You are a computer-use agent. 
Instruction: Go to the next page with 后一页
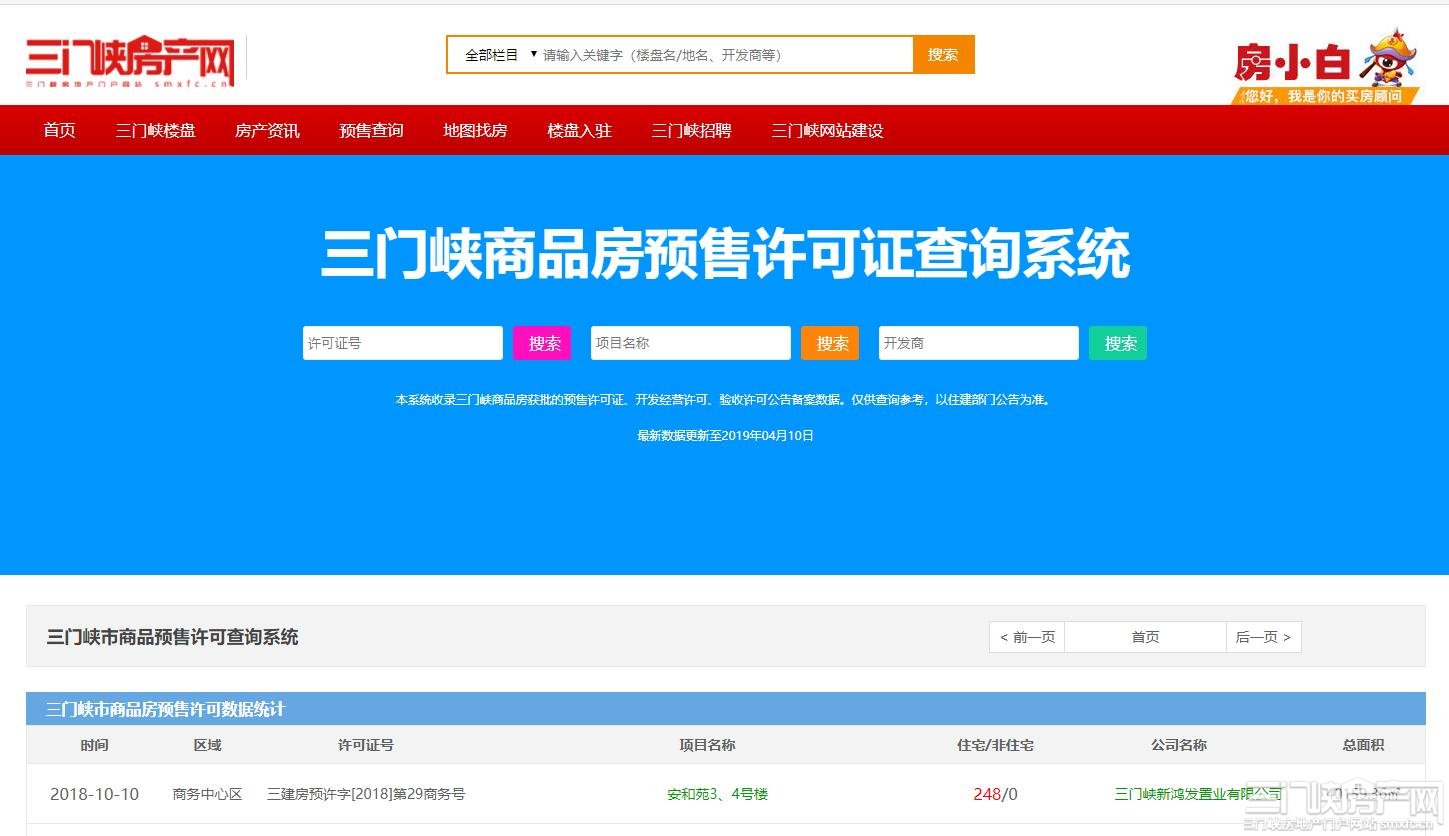1263,637
